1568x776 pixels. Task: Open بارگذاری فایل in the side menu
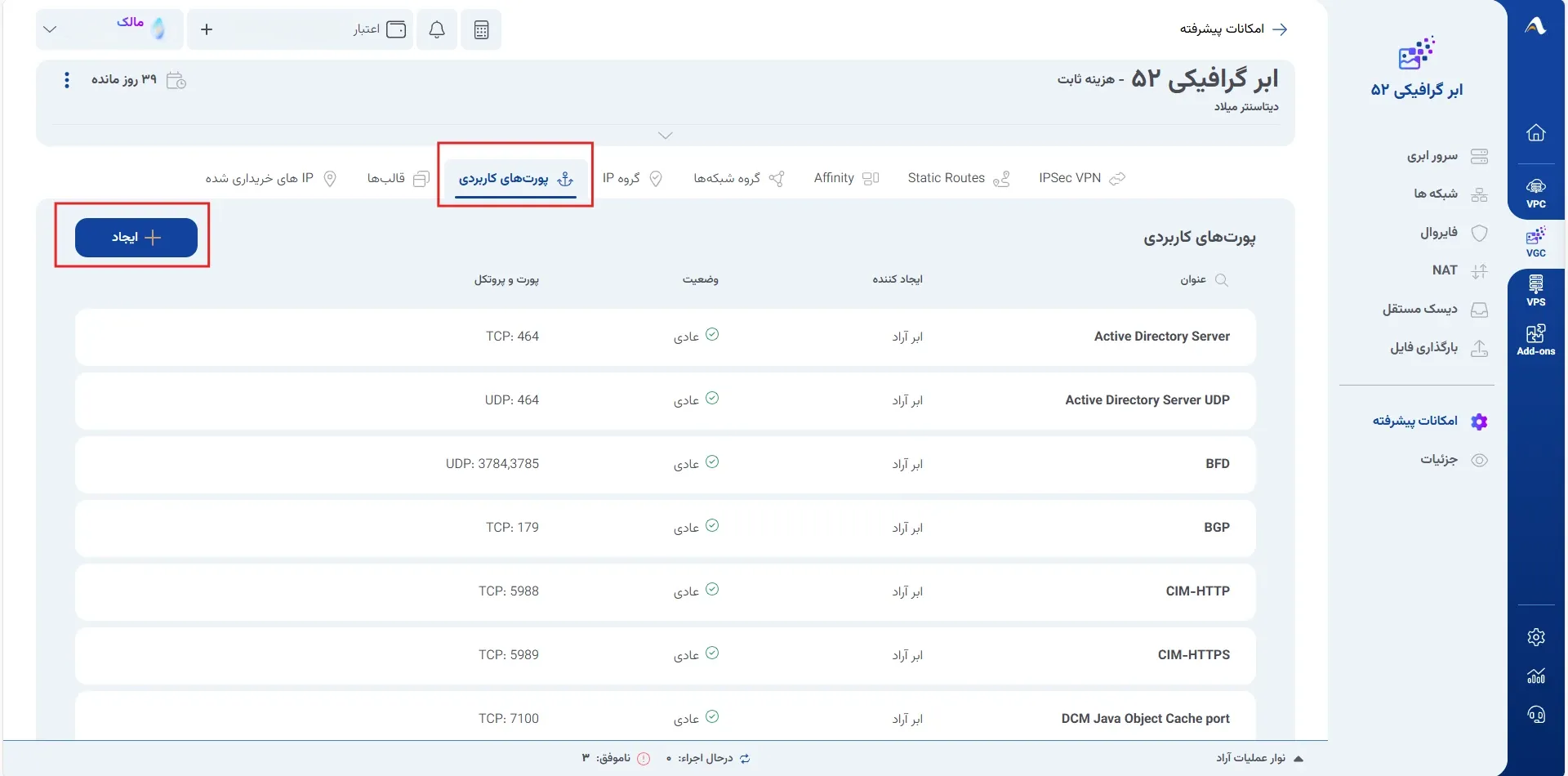(1439, 348)
